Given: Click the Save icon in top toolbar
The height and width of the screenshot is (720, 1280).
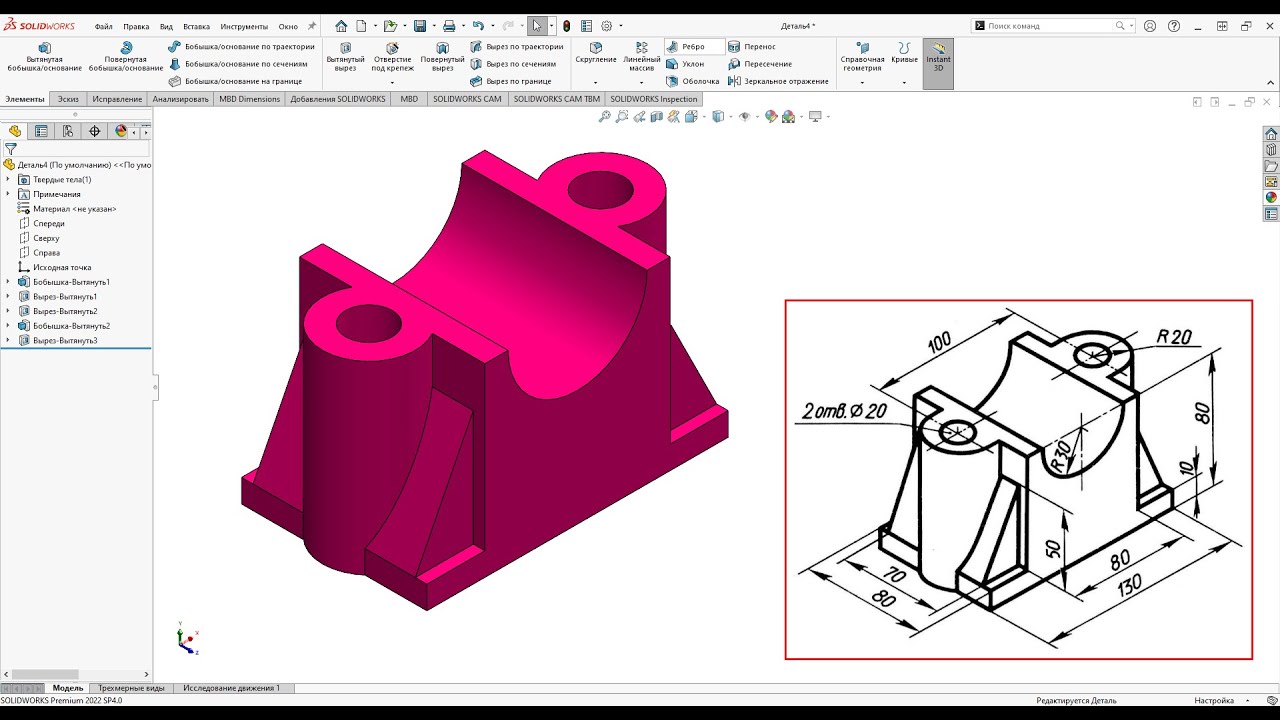Looking at the screenshot, I should coord(420,26).
